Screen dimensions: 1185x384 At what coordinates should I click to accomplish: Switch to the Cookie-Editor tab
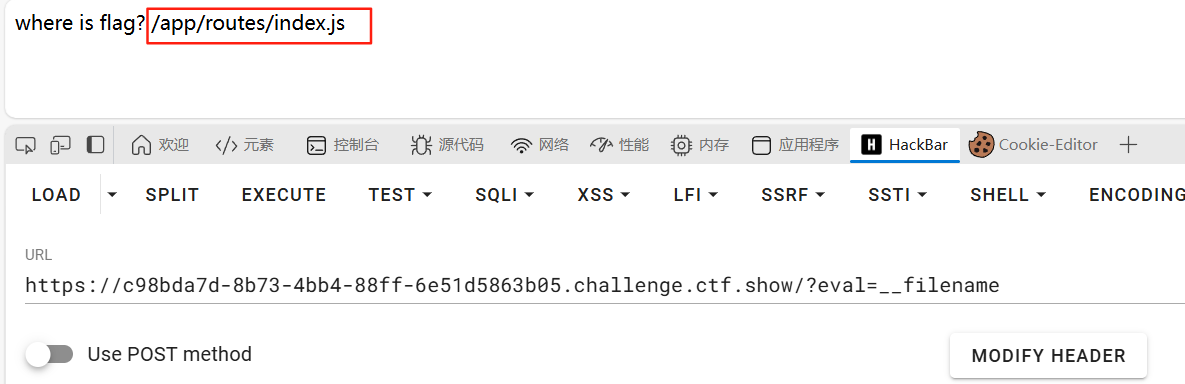[x=1033, y=145]
